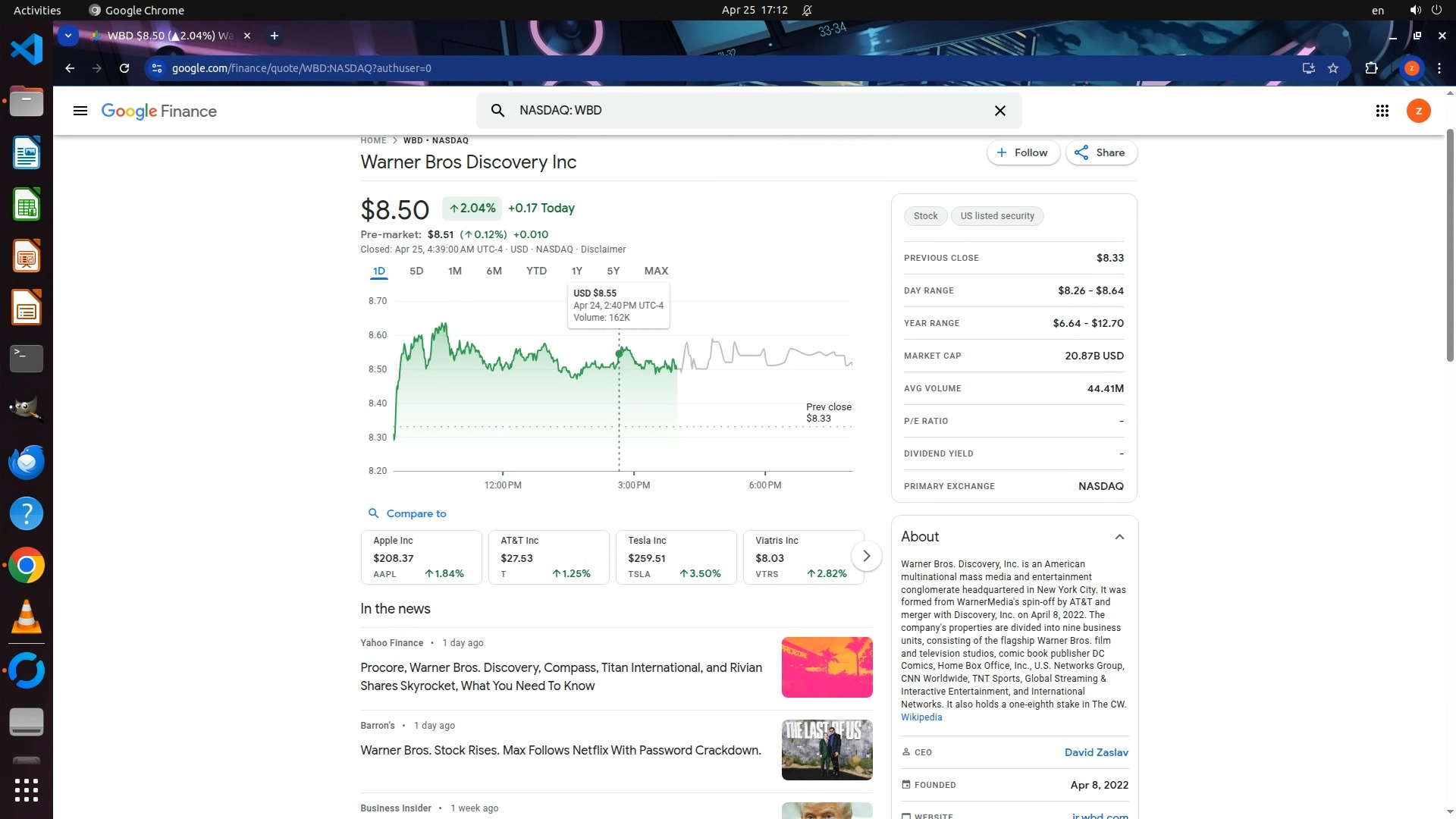The image size is (1456, 819).
Task: Click the page vertical scrollbar
Action: click(1450, 243)
